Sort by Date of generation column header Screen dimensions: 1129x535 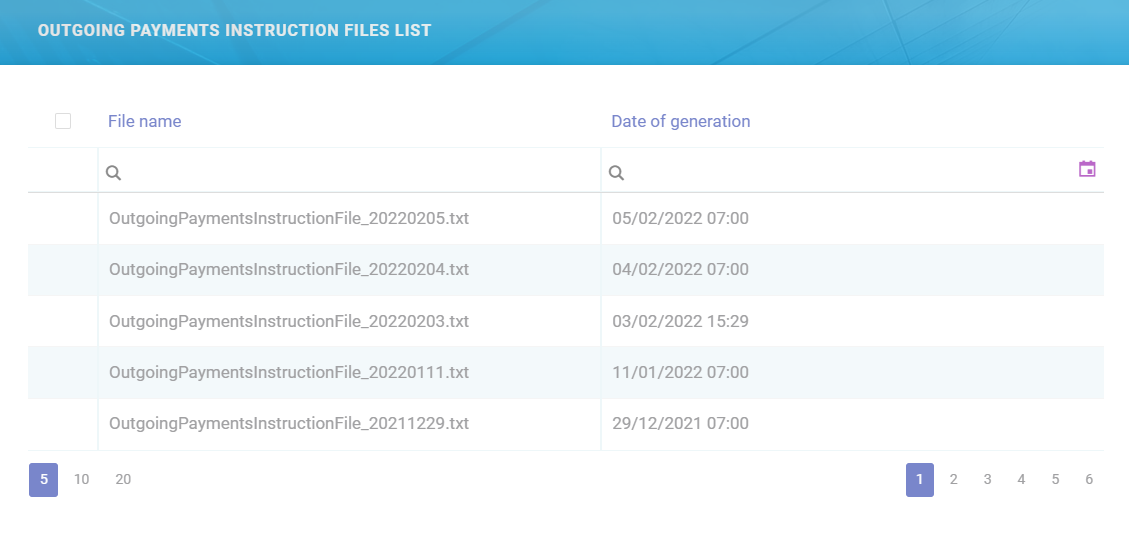click(680, 121)
